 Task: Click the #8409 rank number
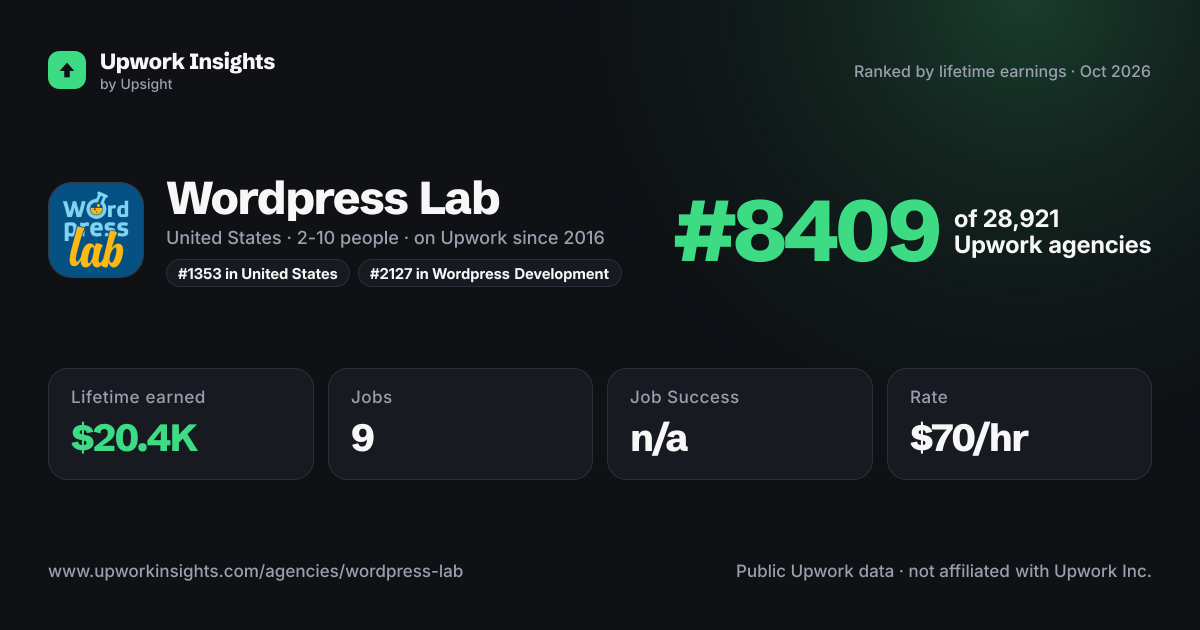(807, 232)
